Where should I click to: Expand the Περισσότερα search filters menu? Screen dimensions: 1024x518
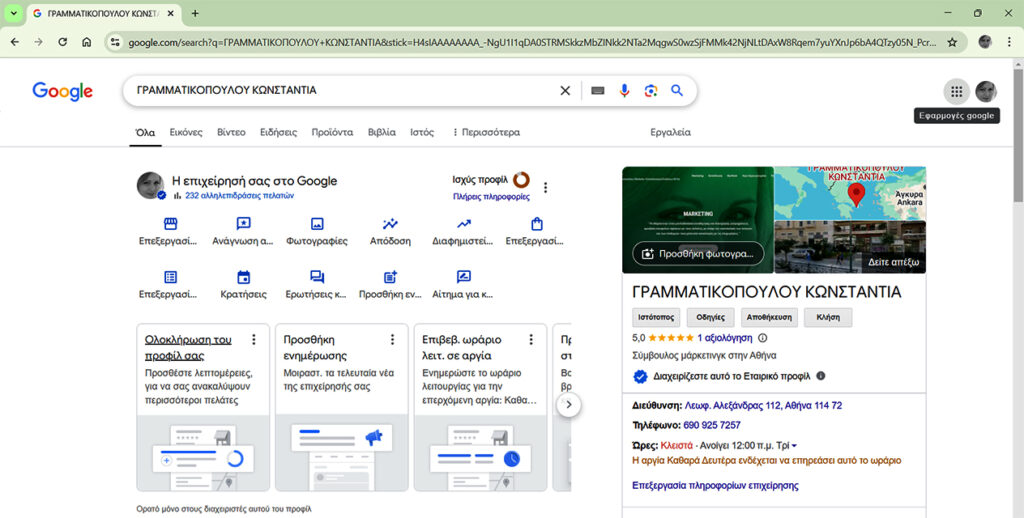[486, 132]
